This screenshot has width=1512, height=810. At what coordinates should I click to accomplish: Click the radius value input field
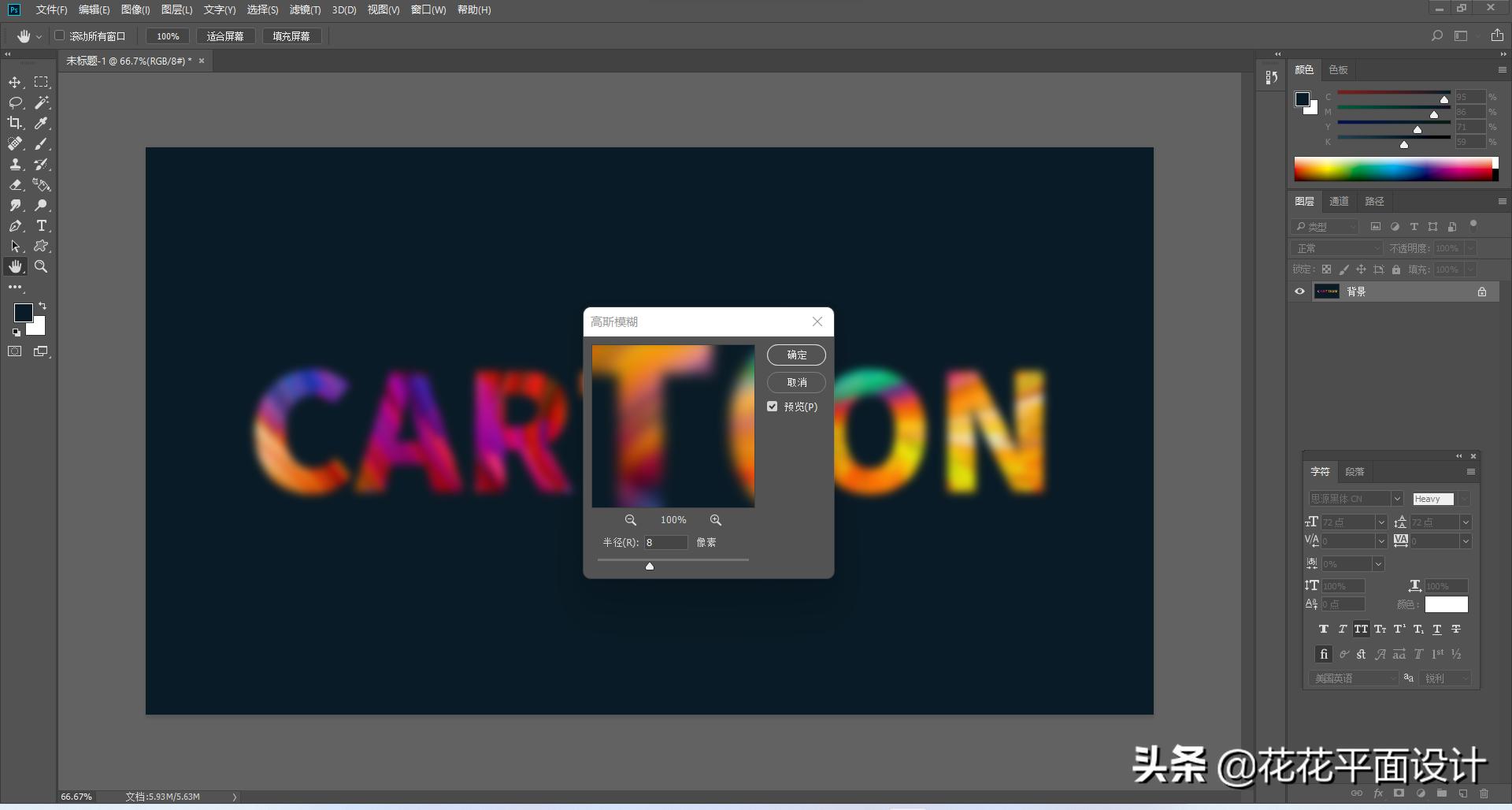665,542
